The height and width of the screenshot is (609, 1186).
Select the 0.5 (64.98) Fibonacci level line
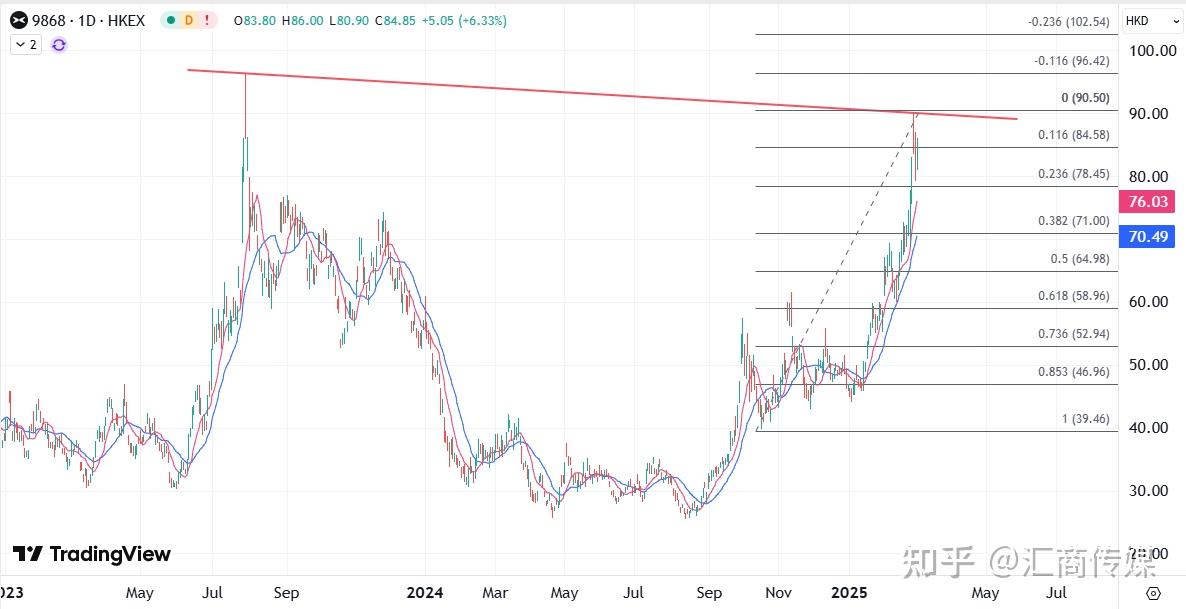click(x=936, y=272)
